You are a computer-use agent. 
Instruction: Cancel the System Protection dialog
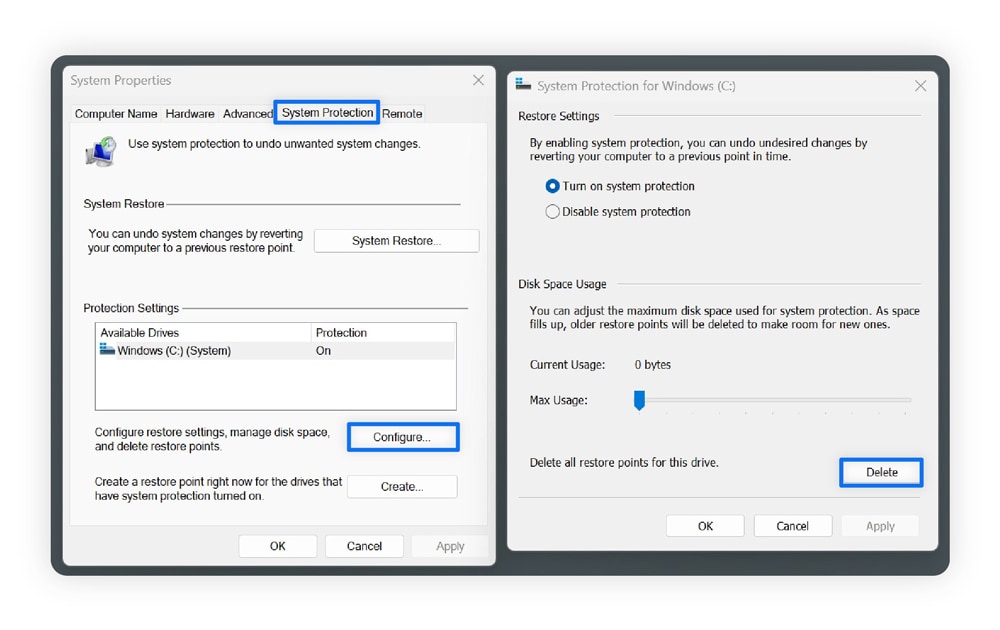793,525
